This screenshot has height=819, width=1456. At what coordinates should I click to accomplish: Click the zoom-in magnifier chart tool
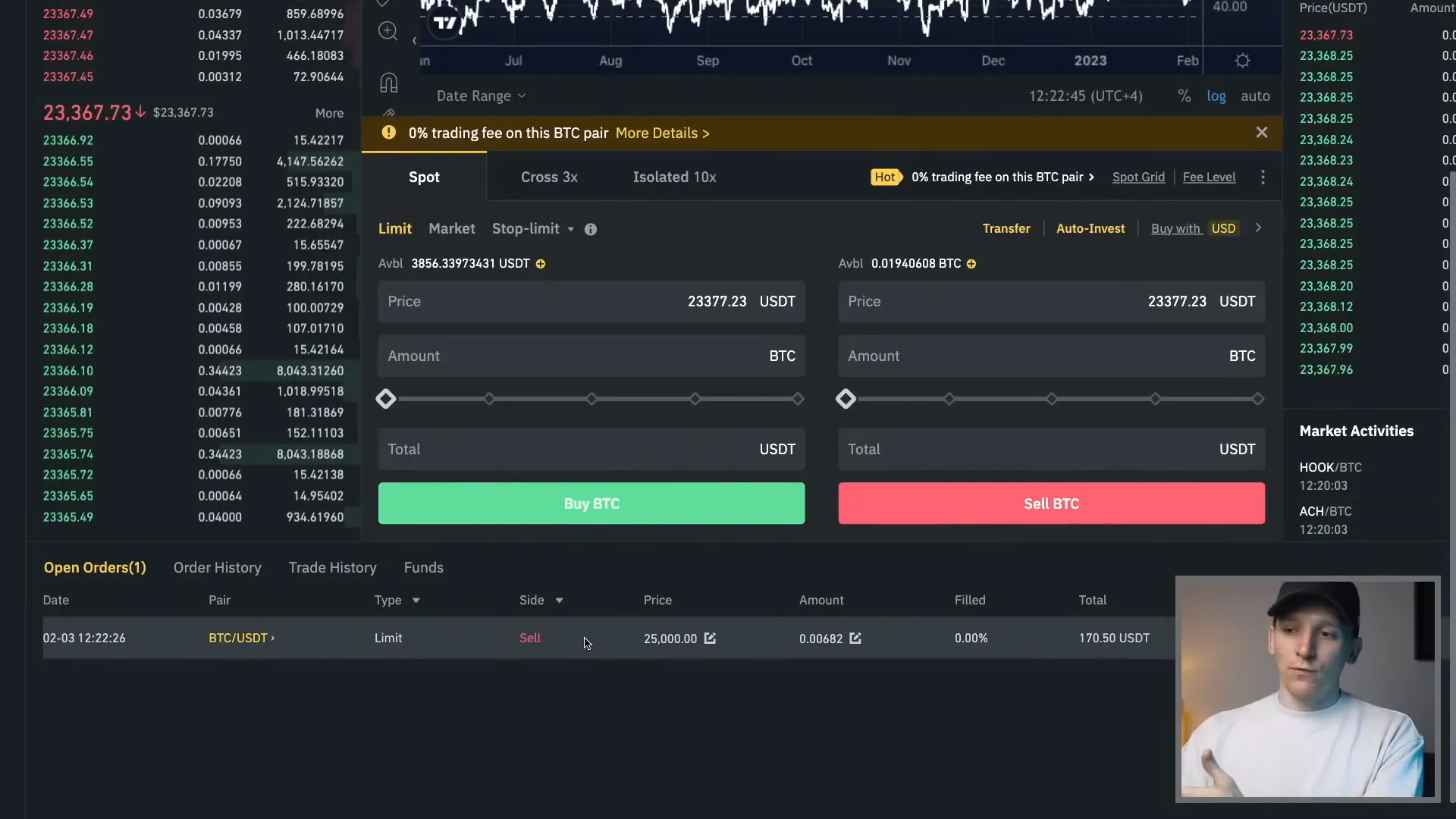388,31
